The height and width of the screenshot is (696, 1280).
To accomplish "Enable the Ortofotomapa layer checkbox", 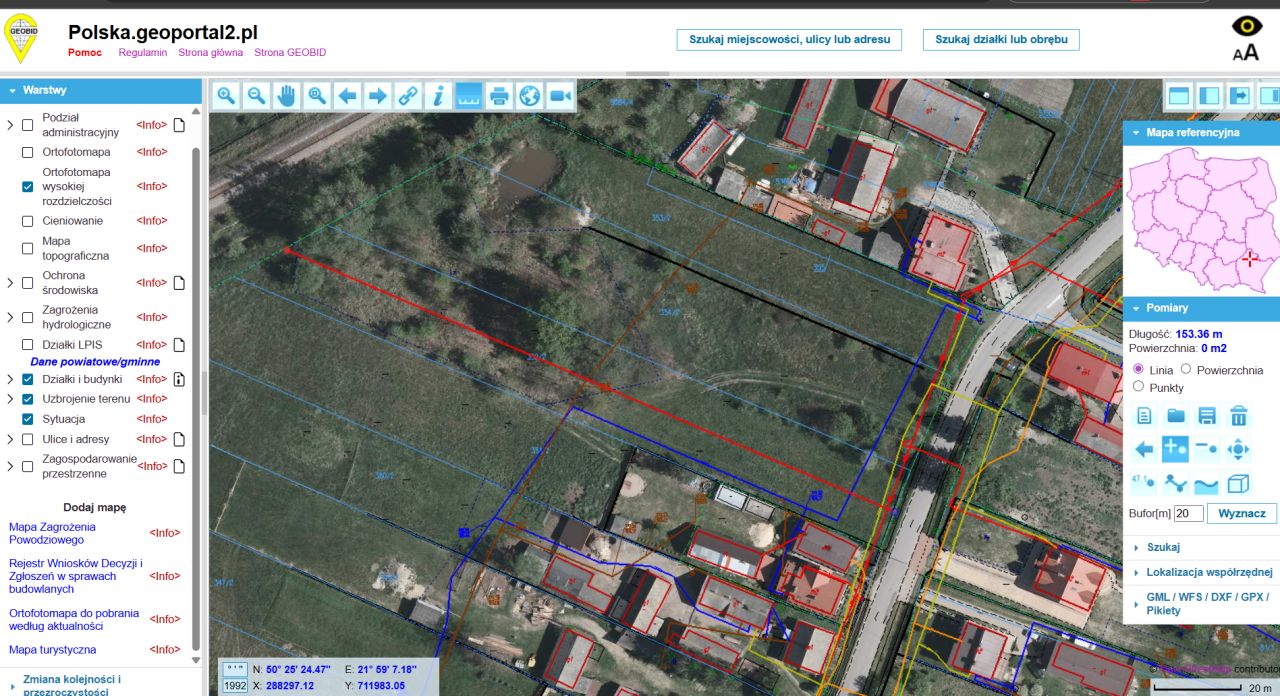I will pyautogui.click(x=28, y=153).
